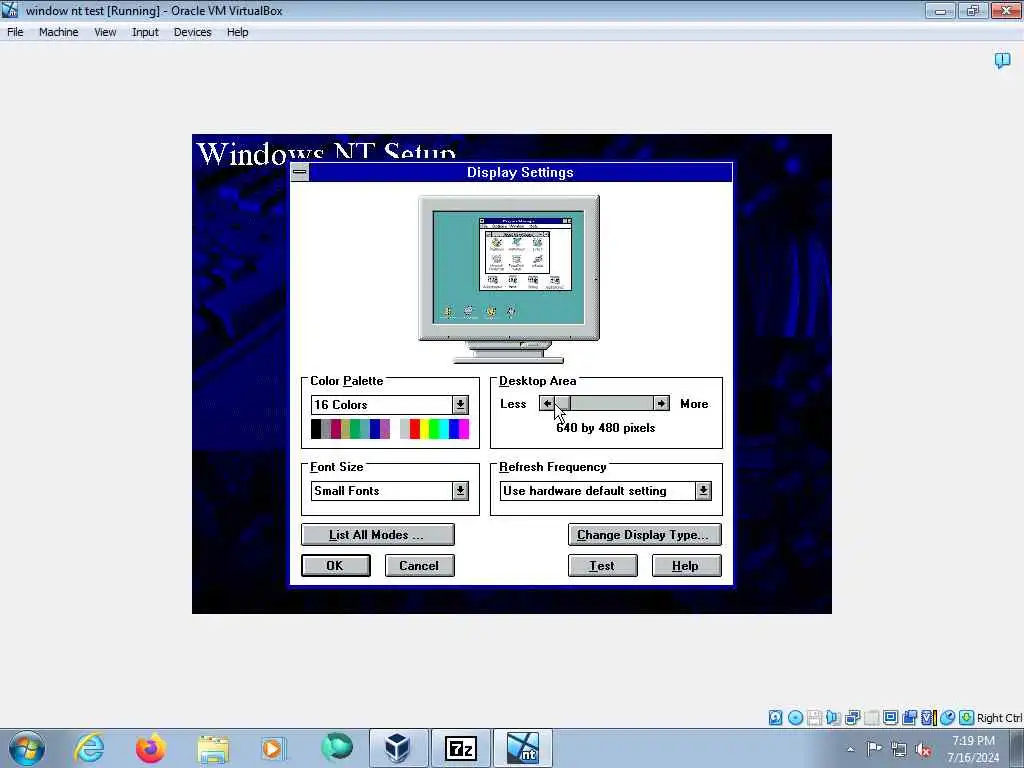
Task: Show hidden tray icons arrow
Action: click(x=850, y=749)
